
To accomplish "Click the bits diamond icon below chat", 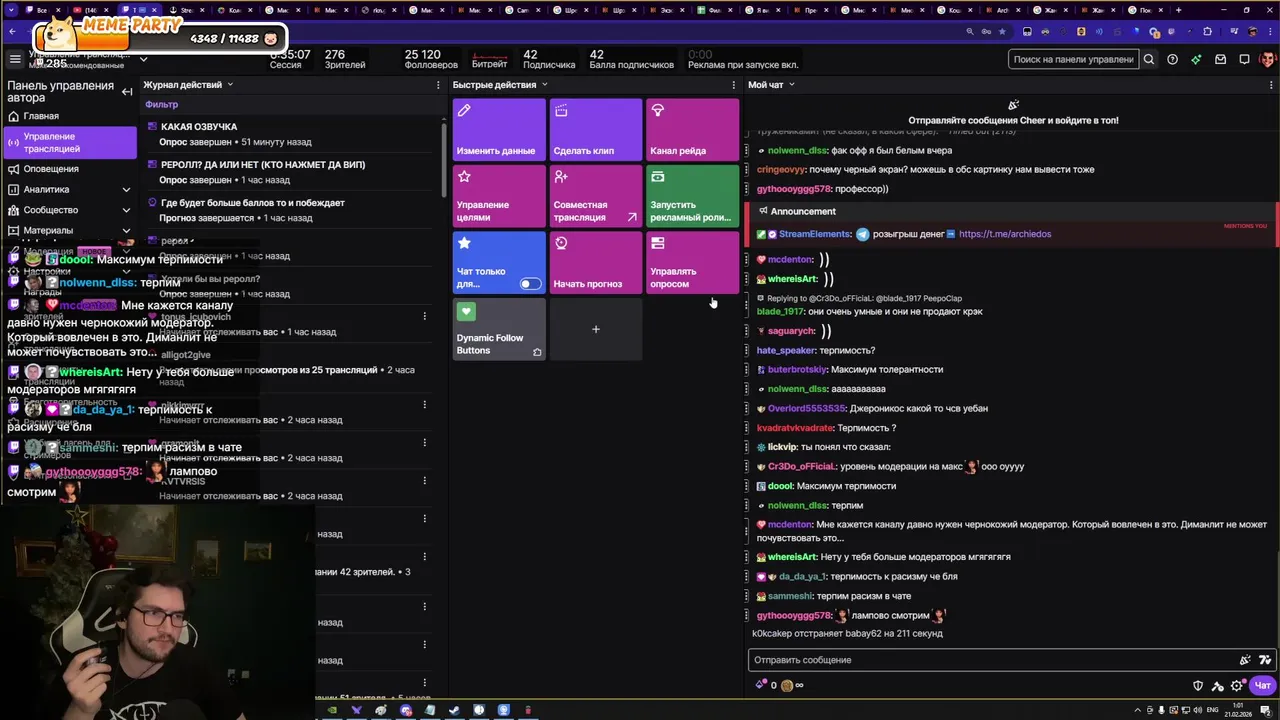I will (761, 685).
